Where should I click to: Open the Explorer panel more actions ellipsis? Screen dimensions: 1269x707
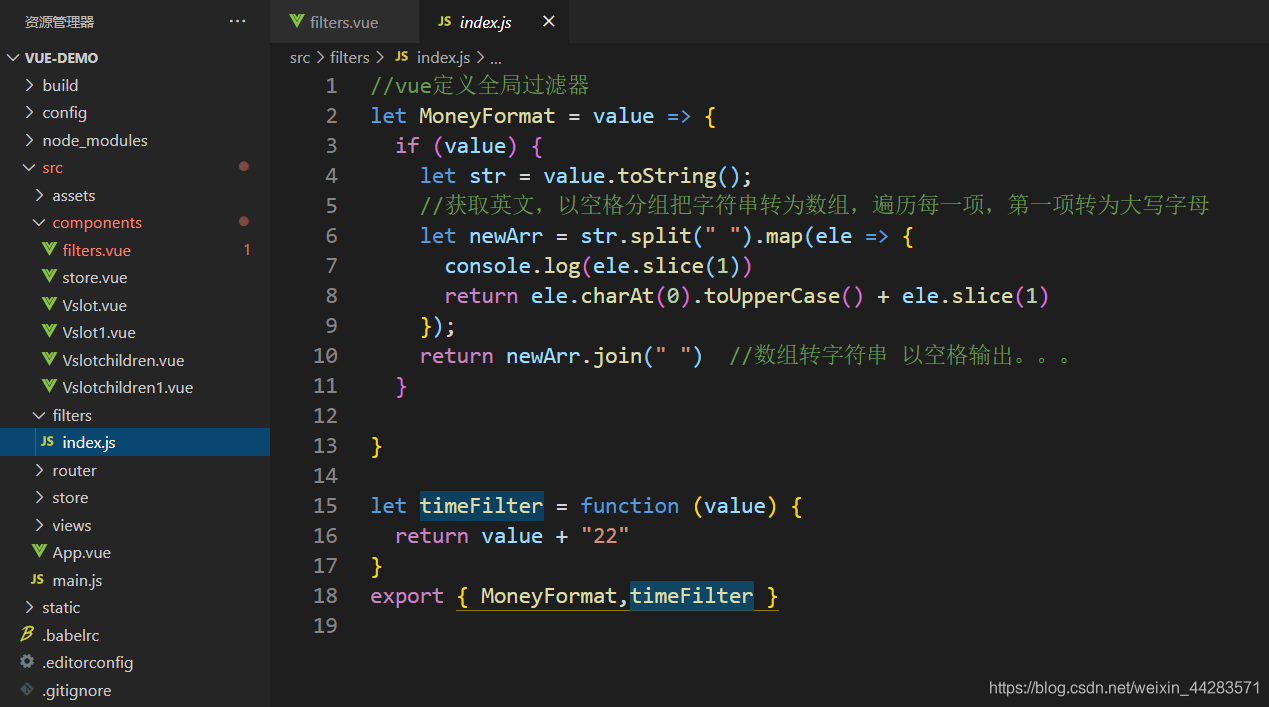click(237, 21)
